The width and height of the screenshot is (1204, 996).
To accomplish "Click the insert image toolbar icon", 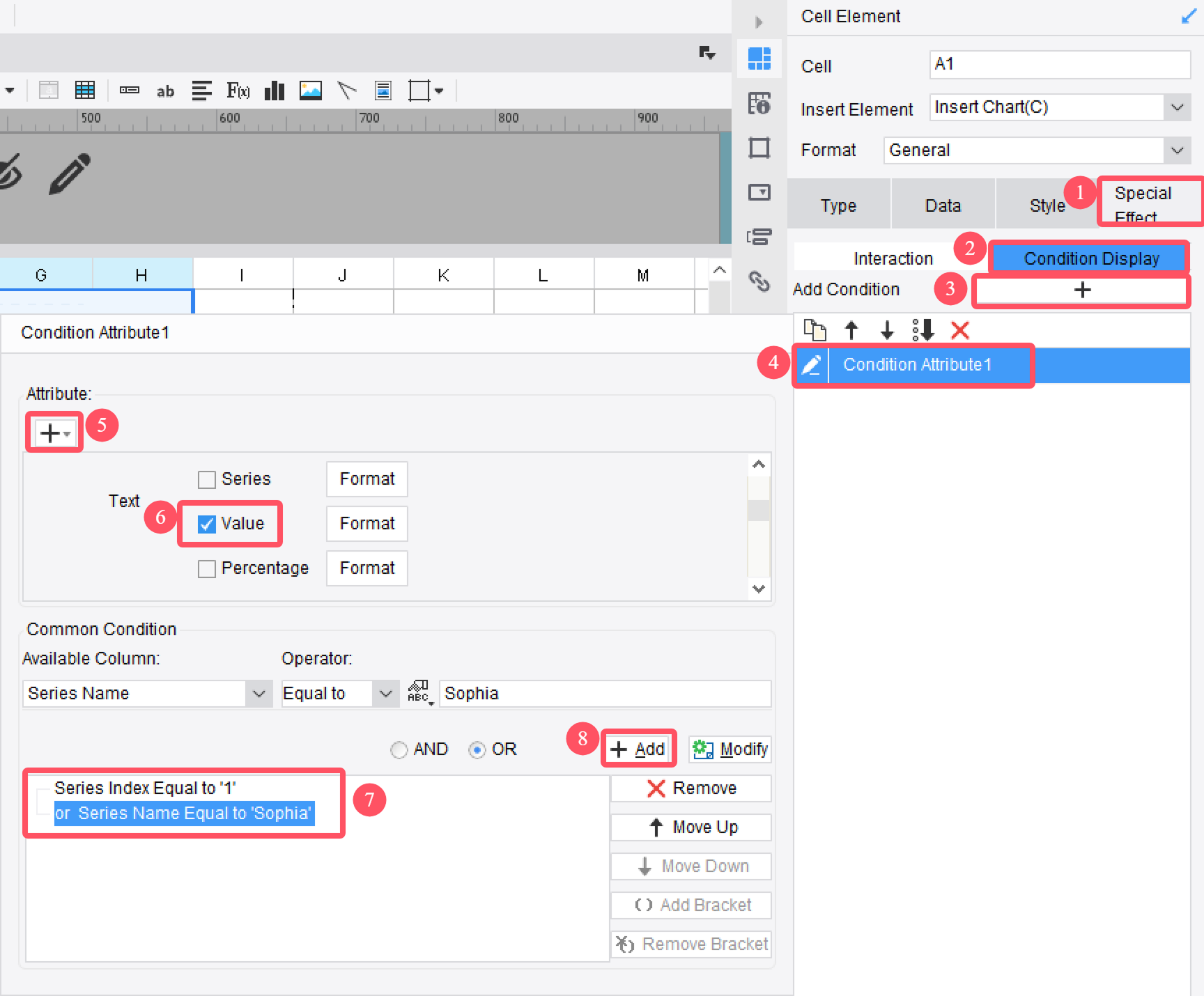I will pos(311,91).
